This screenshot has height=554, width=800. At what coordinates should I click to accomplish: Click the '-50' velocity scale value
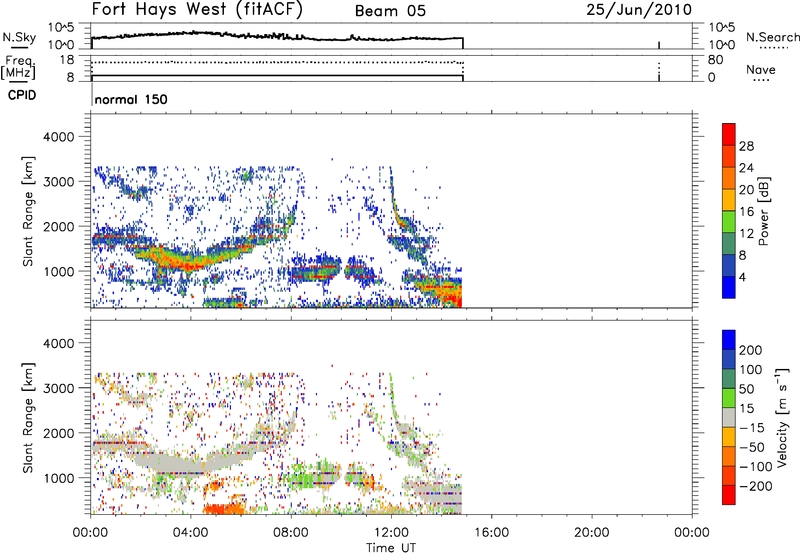(752, 447)
